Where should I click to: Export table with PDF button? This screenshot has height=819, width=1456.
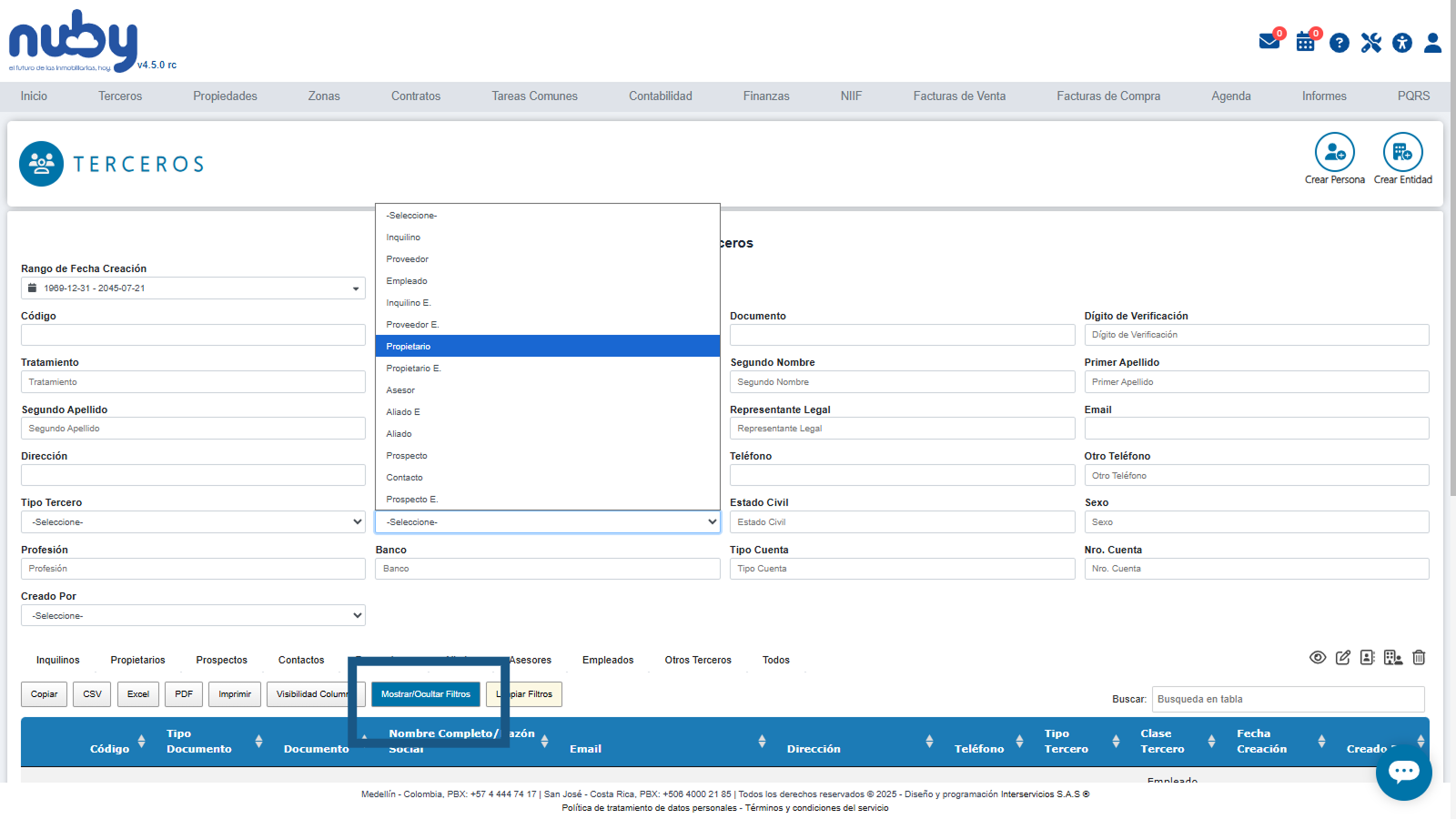point(184,694)
